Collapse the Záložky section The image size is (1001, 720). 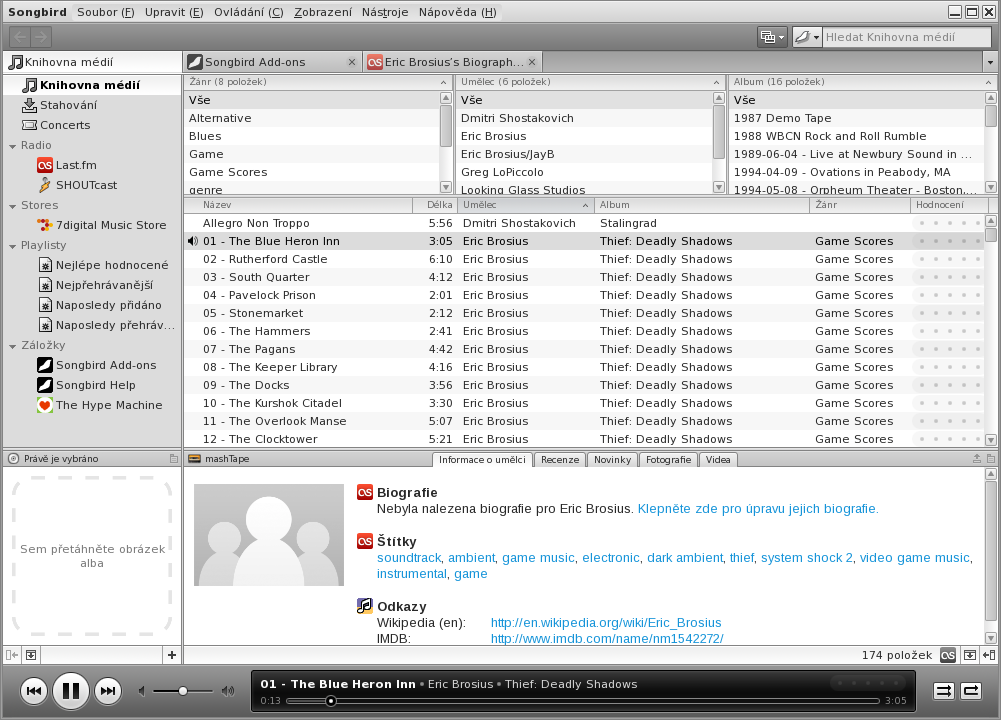(12, 346)
